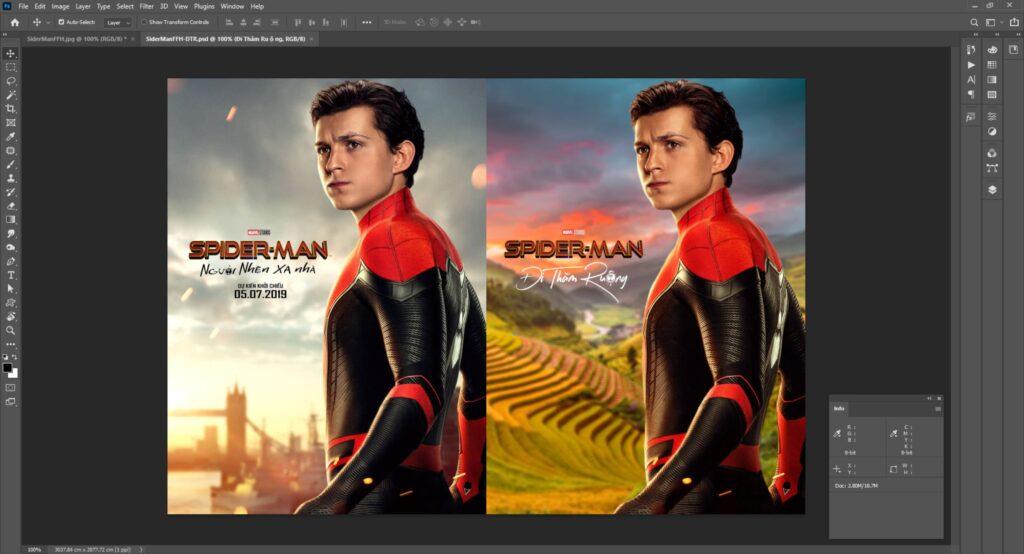Toggle Quick Mask mode icon
This screenshot has width=1024, height=554.
click(11, 387)
